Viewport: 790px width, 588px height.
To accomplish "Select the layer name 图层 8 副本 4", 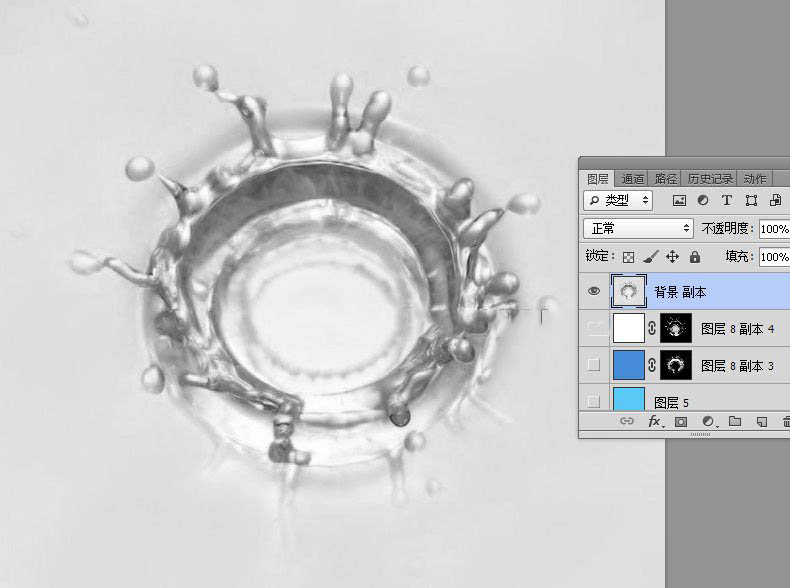I will coord(738,329).
